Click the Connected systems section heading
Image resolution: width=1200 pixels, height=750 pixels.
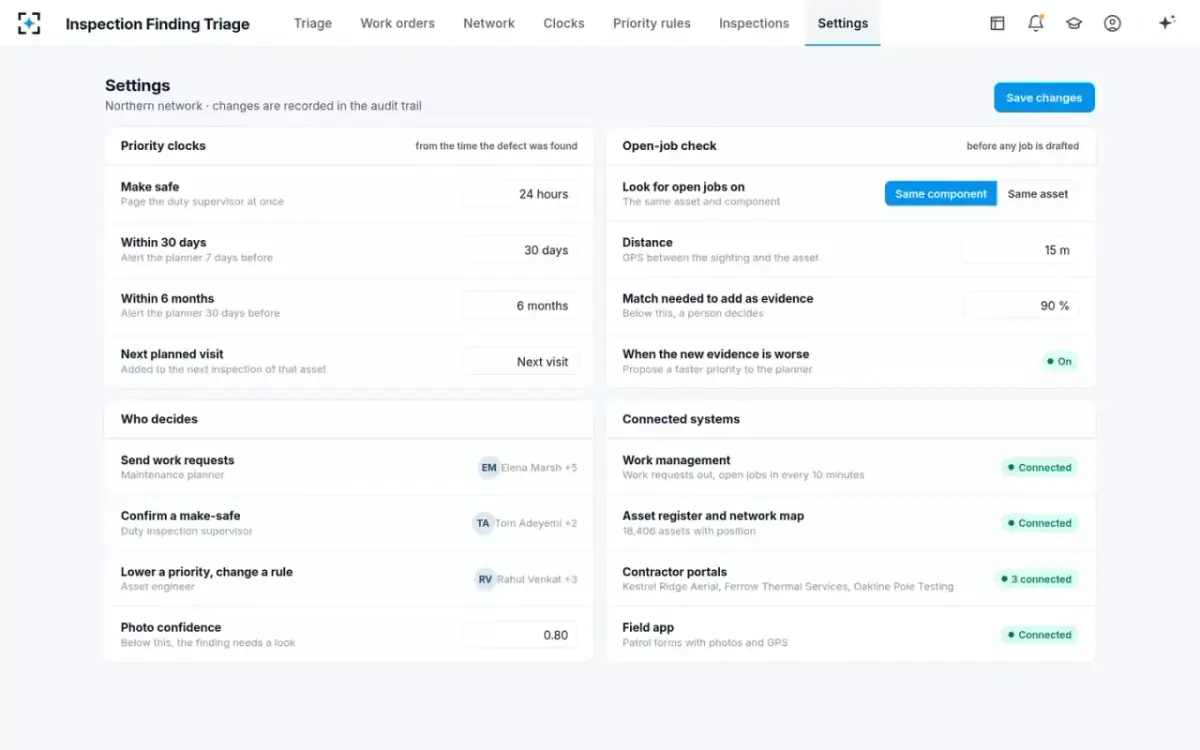681,419
